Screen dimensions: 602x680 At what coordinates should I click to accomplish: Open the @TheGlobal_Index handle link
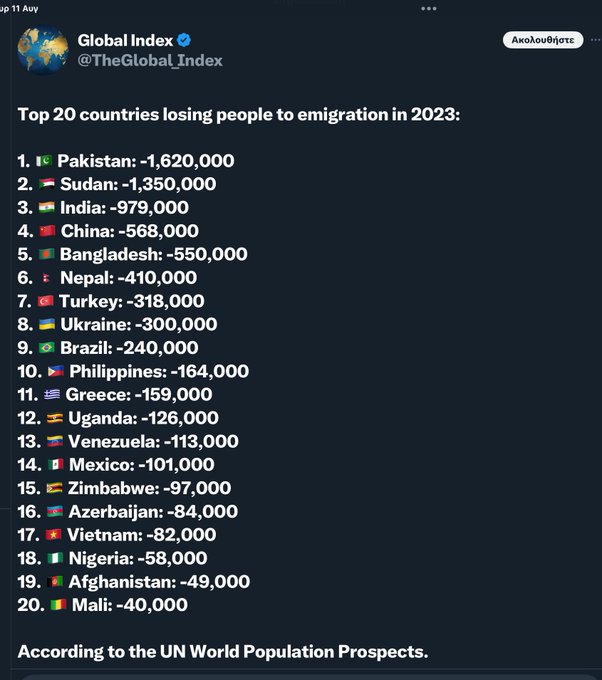(150, 60)
